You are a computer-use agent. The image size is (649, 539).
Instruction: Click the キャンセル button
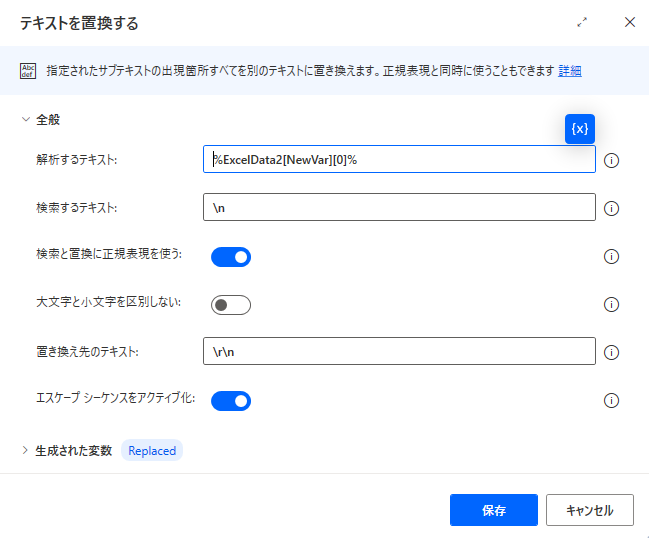click(x=590, y=510)
